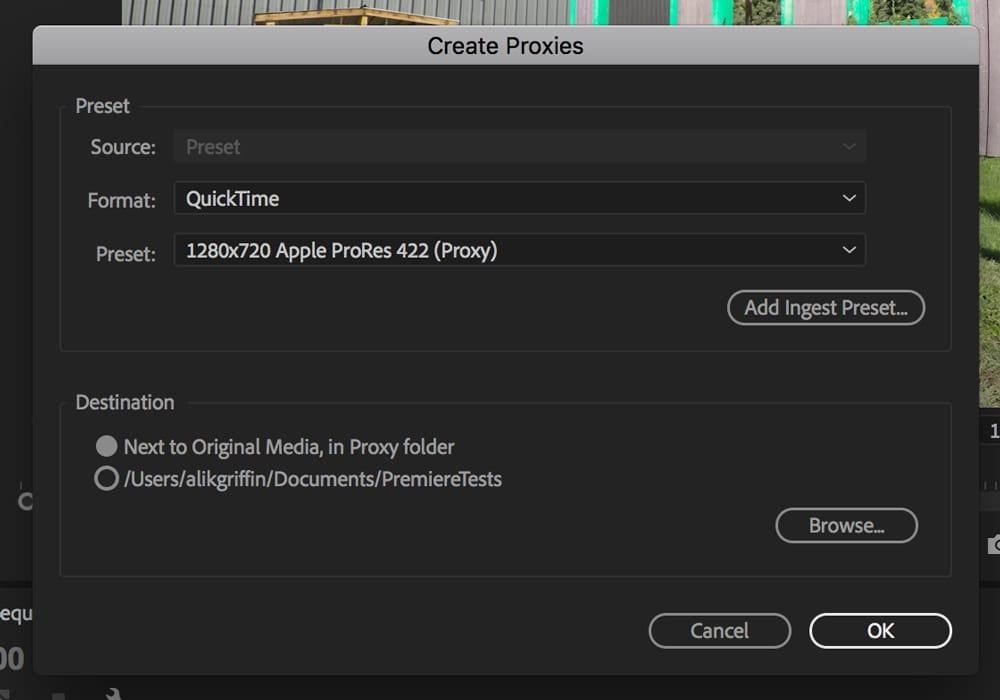1000x700 pixels.
Task: Cancel the Create Proxies dialog
Action: (719, 630)
